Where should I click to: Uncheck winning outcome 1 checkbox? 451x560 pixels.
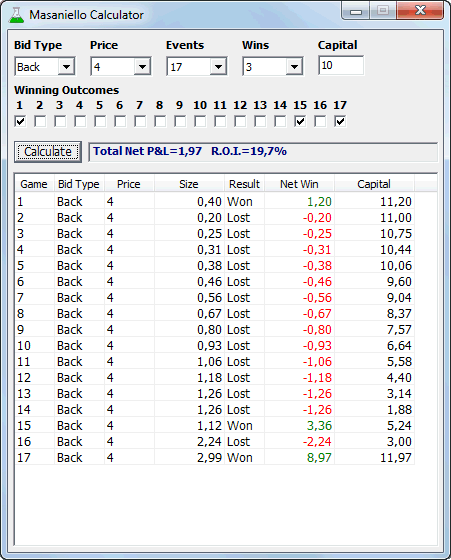pos(20,121)
